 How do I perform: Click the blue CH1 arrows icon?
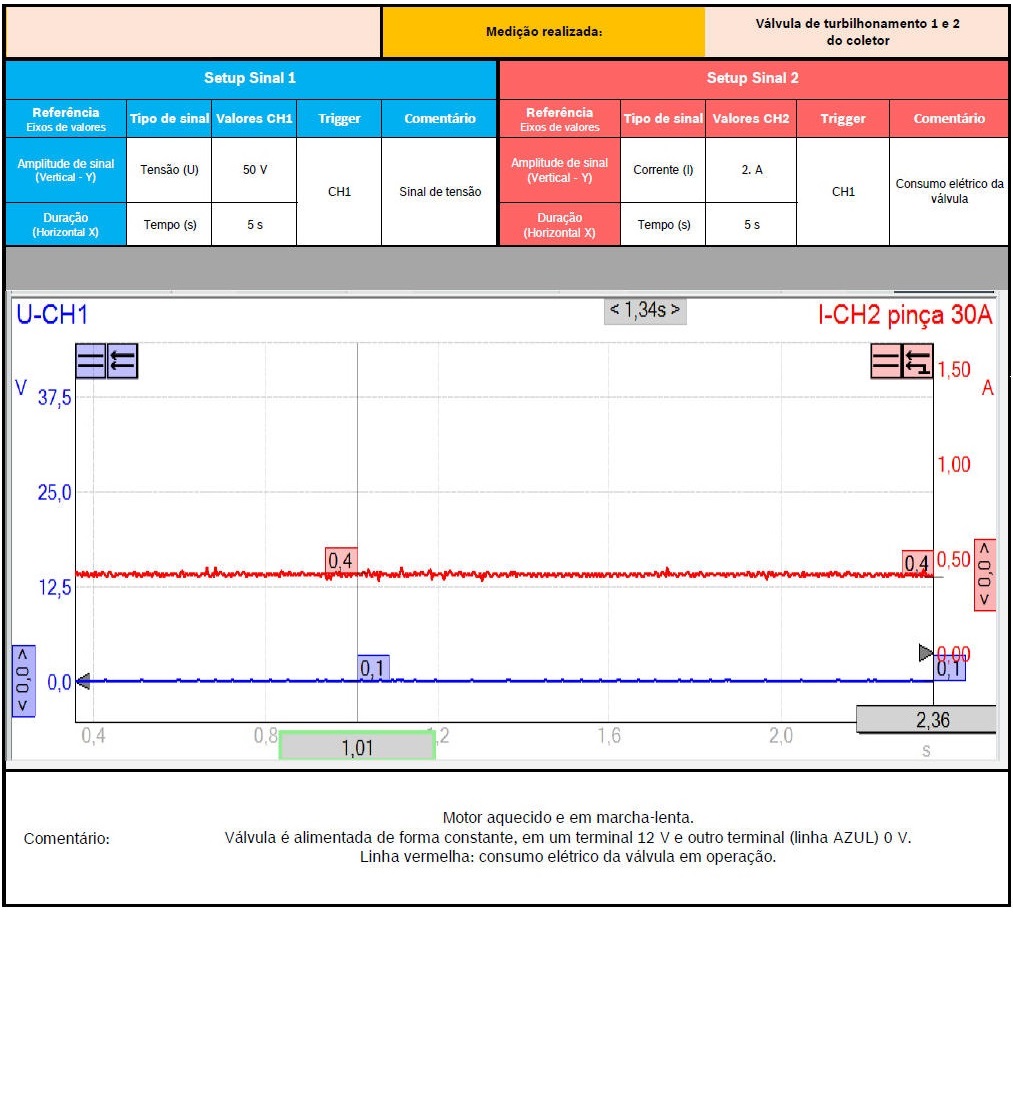122,361
